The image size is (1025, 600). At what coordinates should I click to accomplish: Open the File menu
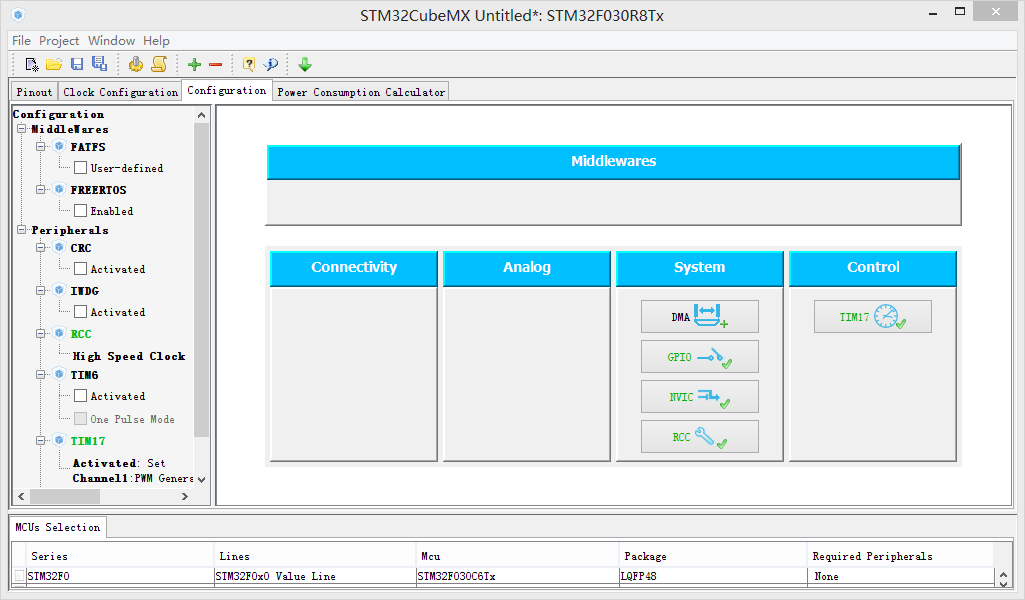point(22,41)
